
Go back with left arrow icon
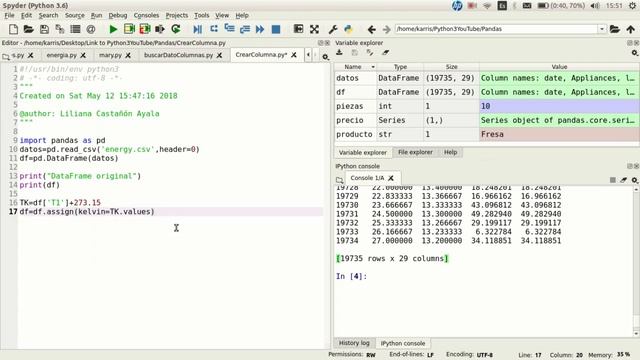[371, 29]
